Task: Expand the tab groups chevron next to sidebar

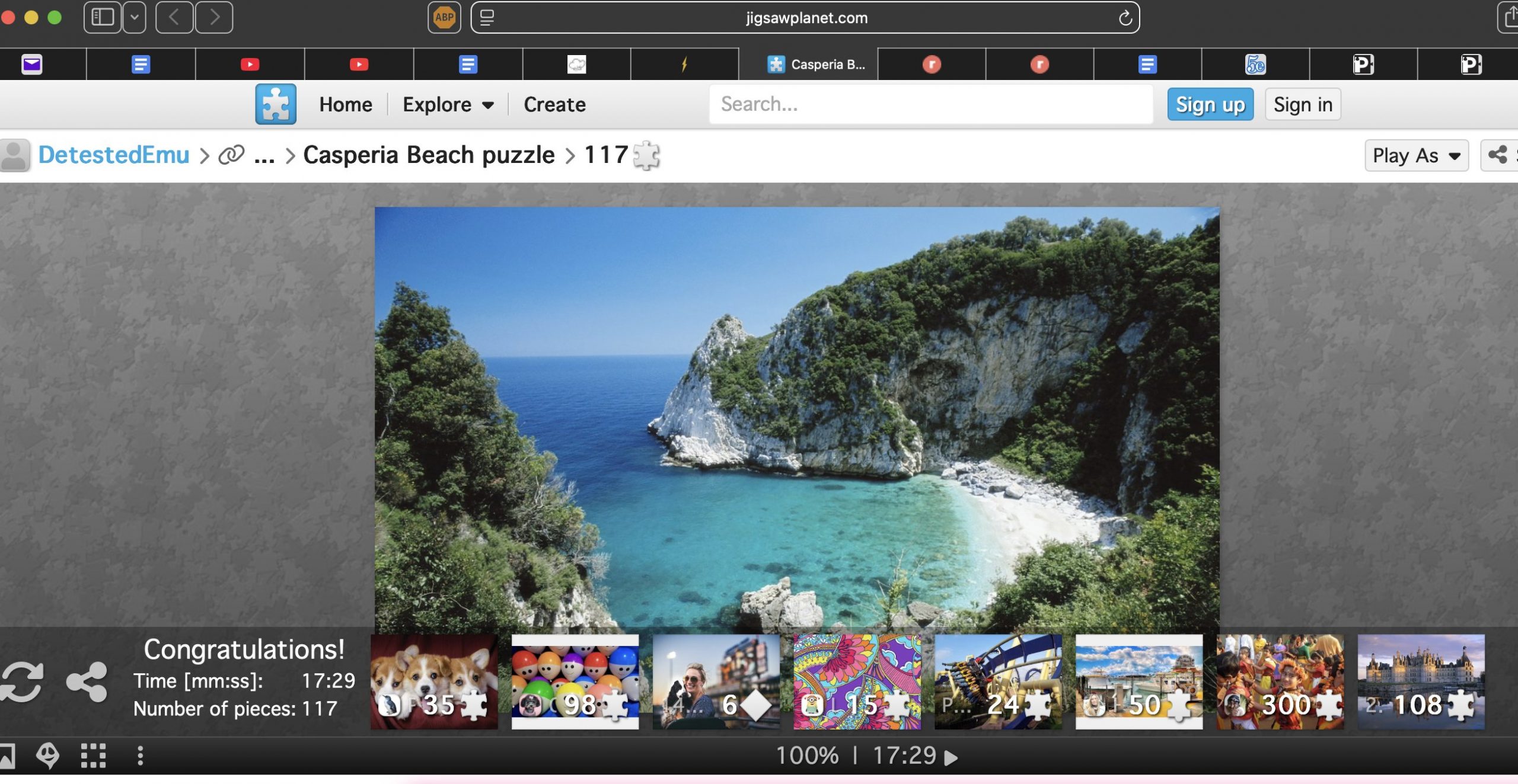Action: tap(135, 18)
